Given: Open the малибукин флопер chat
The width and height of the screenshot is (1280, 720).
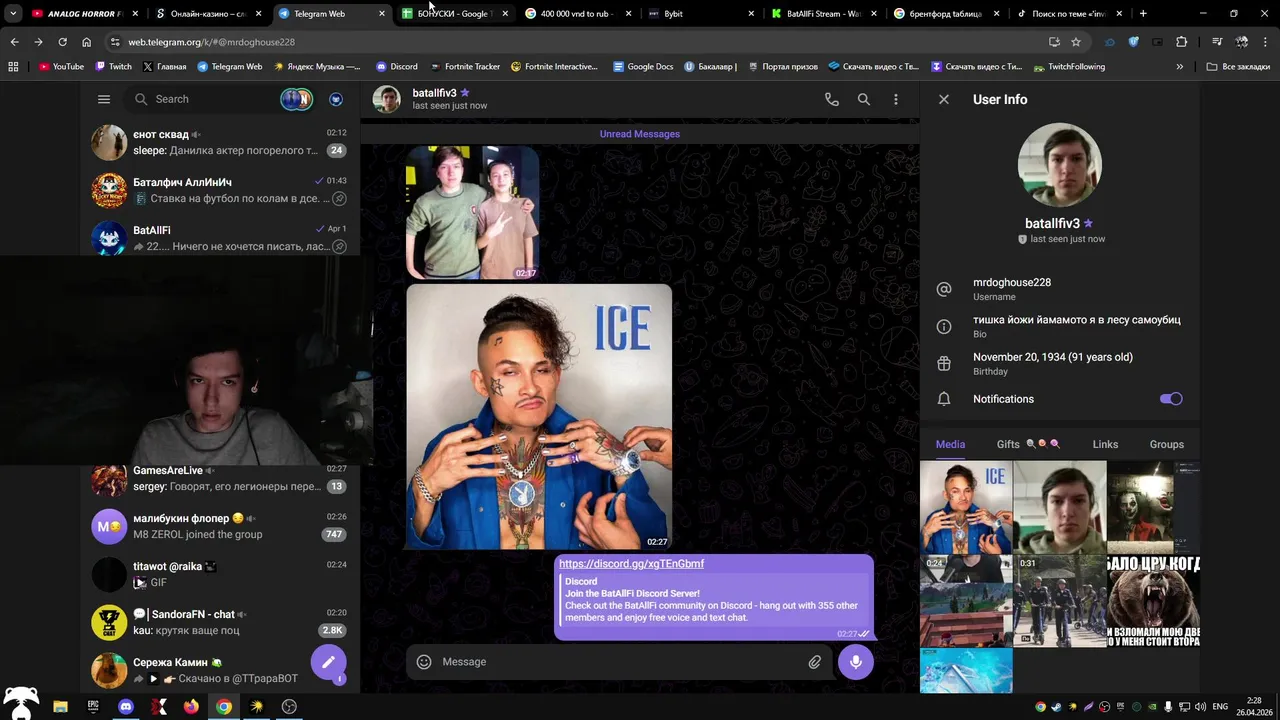Looking at the screenshot, I should [220, 526].
